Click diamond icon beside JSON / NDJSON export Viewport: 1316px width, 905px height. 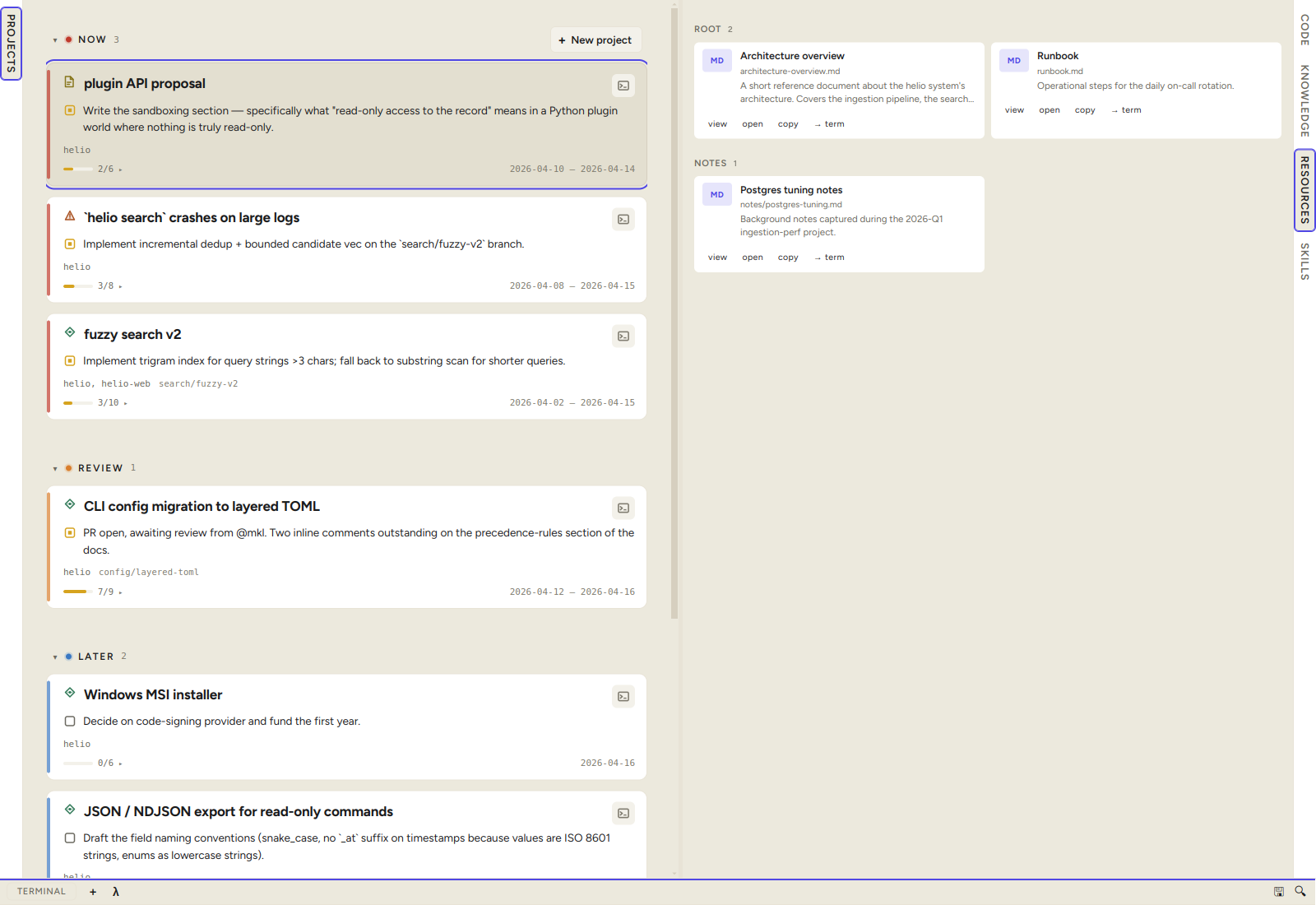[70, 810]
